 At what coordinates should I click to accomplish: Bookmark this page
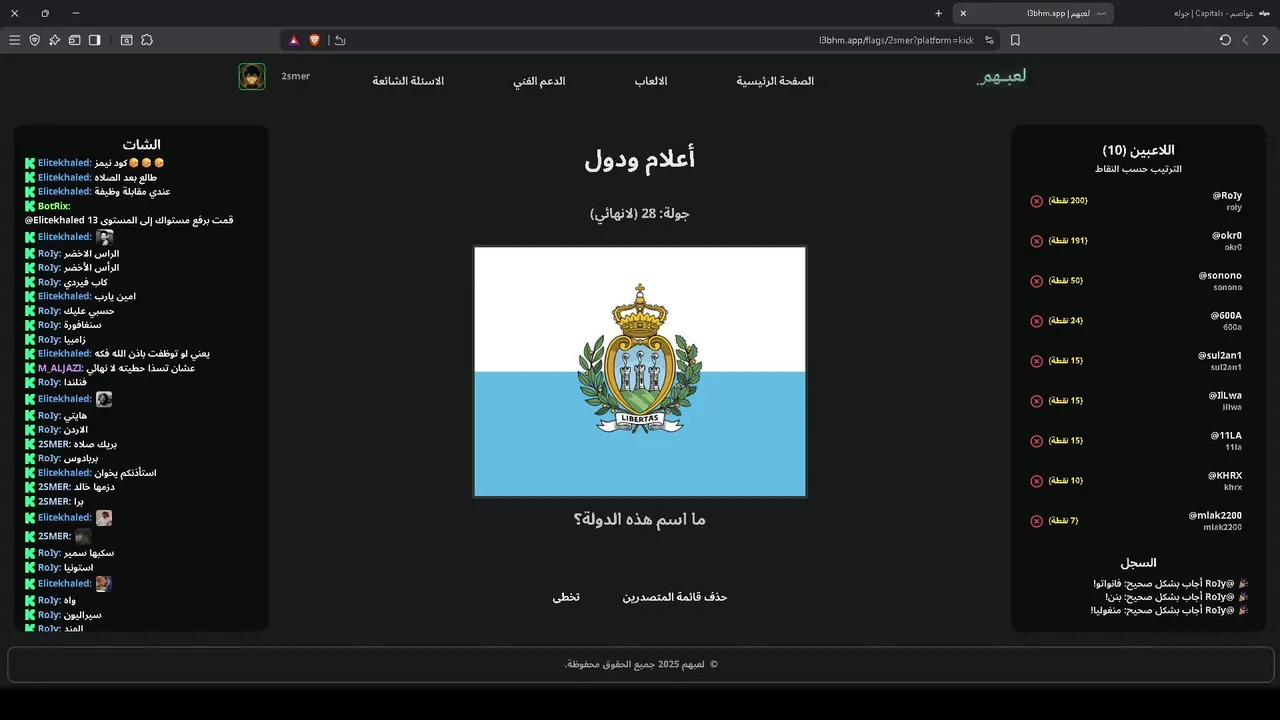tap(1015, 40)
